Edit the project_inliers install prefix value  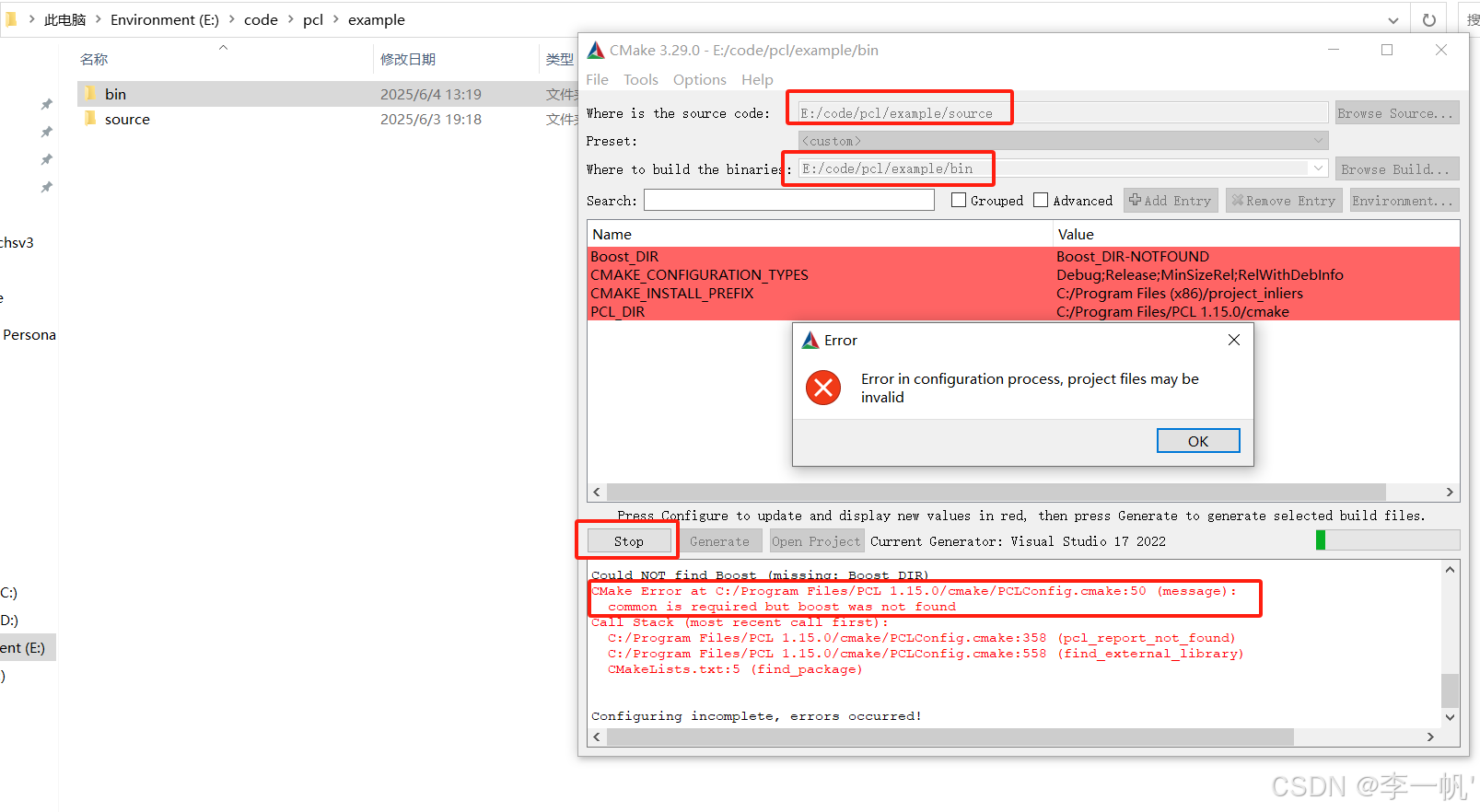click(1179, 294)
